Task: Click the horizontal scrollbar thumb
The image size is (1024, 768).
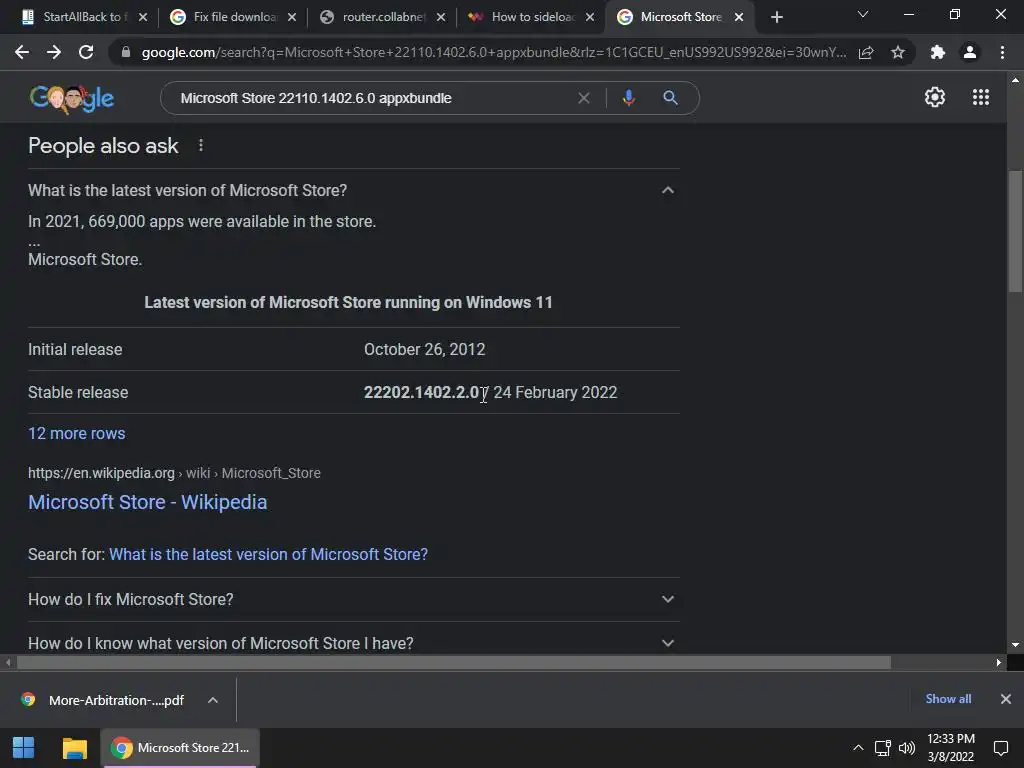Action: coord(454,663)
